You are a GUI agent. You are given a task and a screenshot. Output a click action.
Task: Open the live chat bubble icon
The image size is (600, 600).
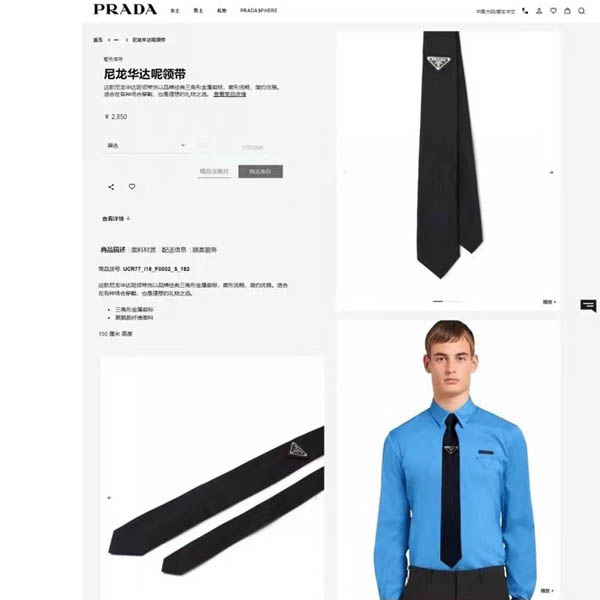coord(589,306)
